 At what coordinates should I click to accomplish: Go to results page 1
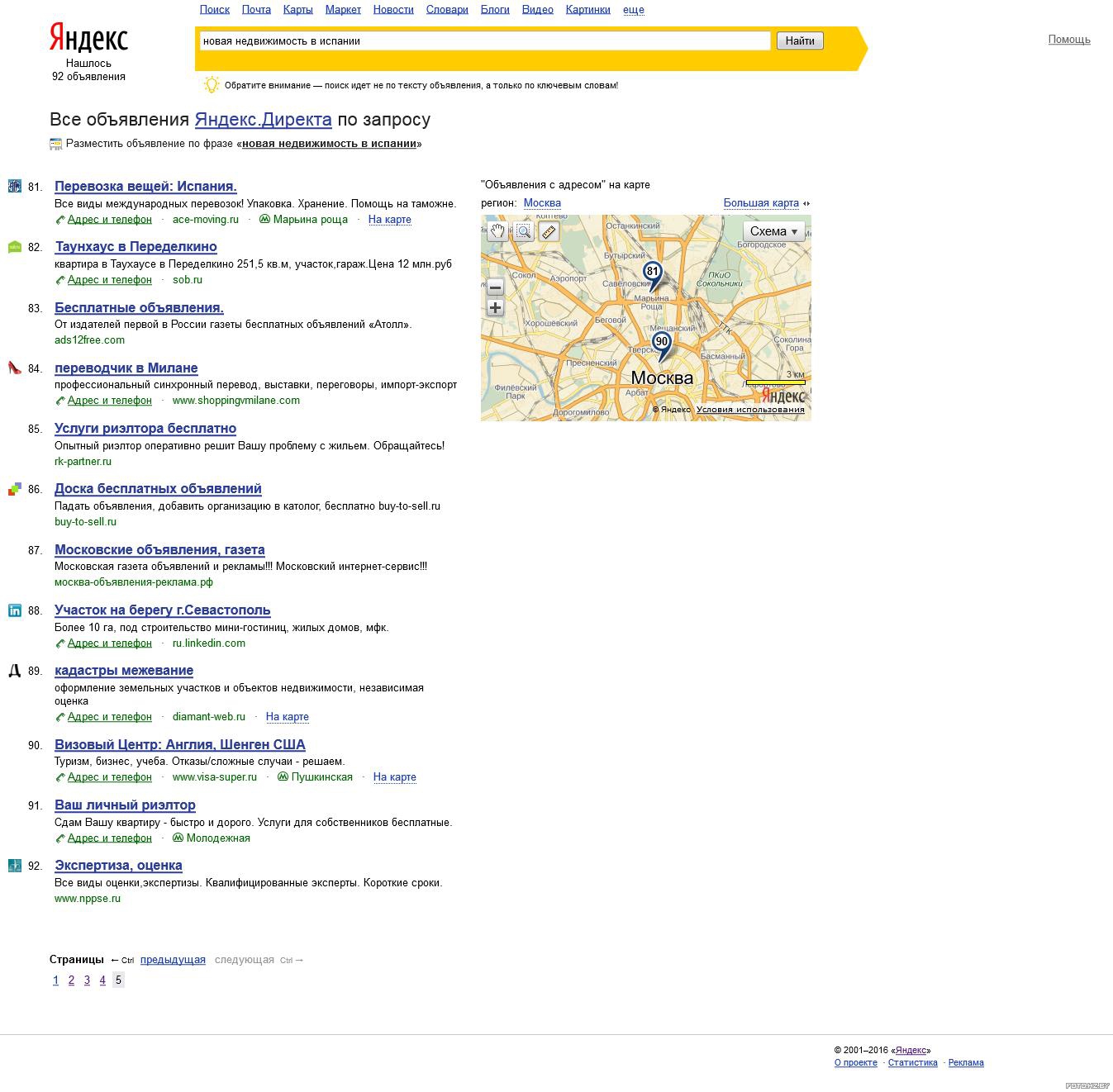55,980
